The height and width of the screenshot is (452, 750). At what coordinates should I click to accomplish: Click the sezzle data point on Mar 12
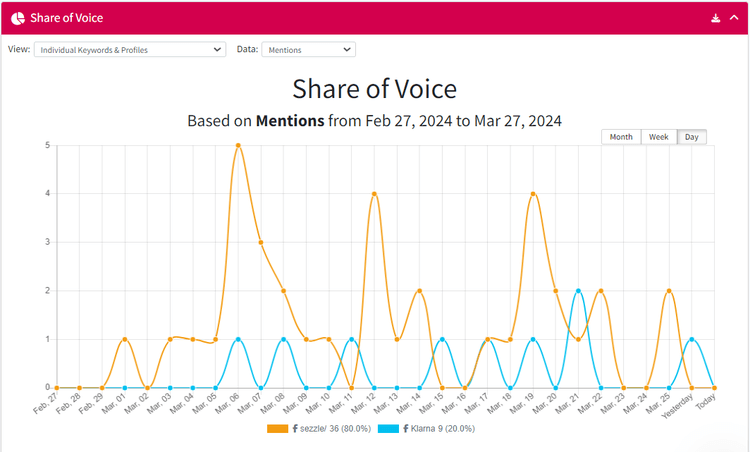[x=374, y=194]
